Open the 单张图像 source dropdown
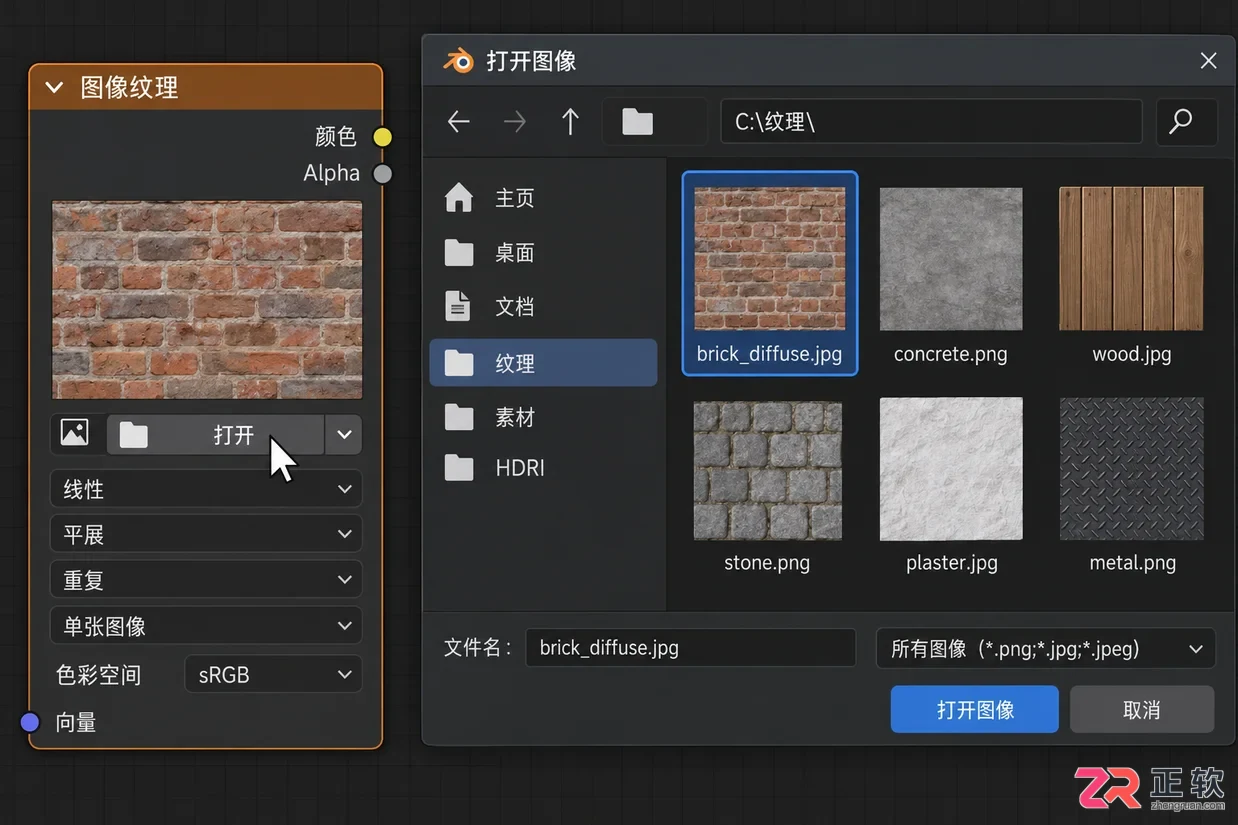The width and height of the screenshot is (1238, 825). [x=206, y=626]
